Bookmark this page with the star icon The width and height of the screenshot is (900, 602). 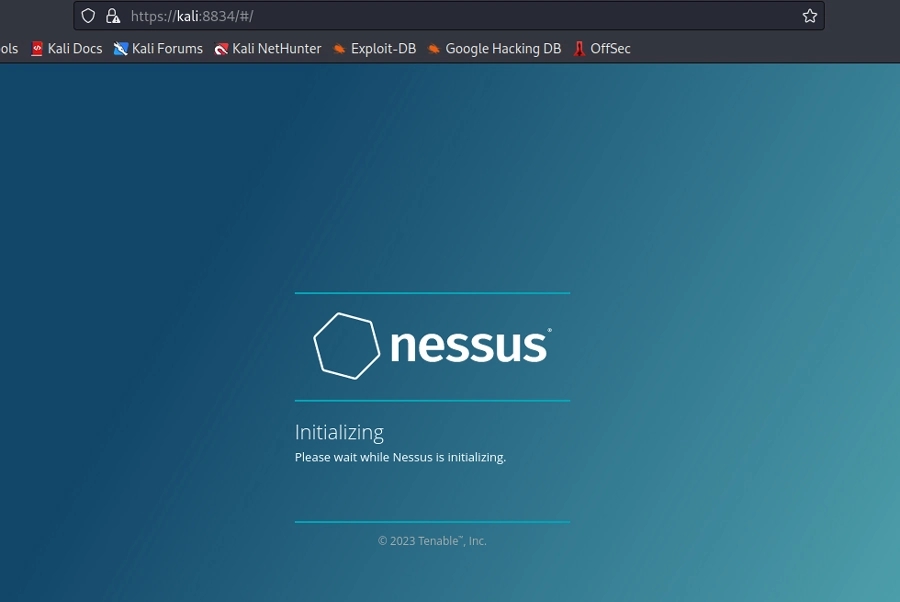[809, 15]
